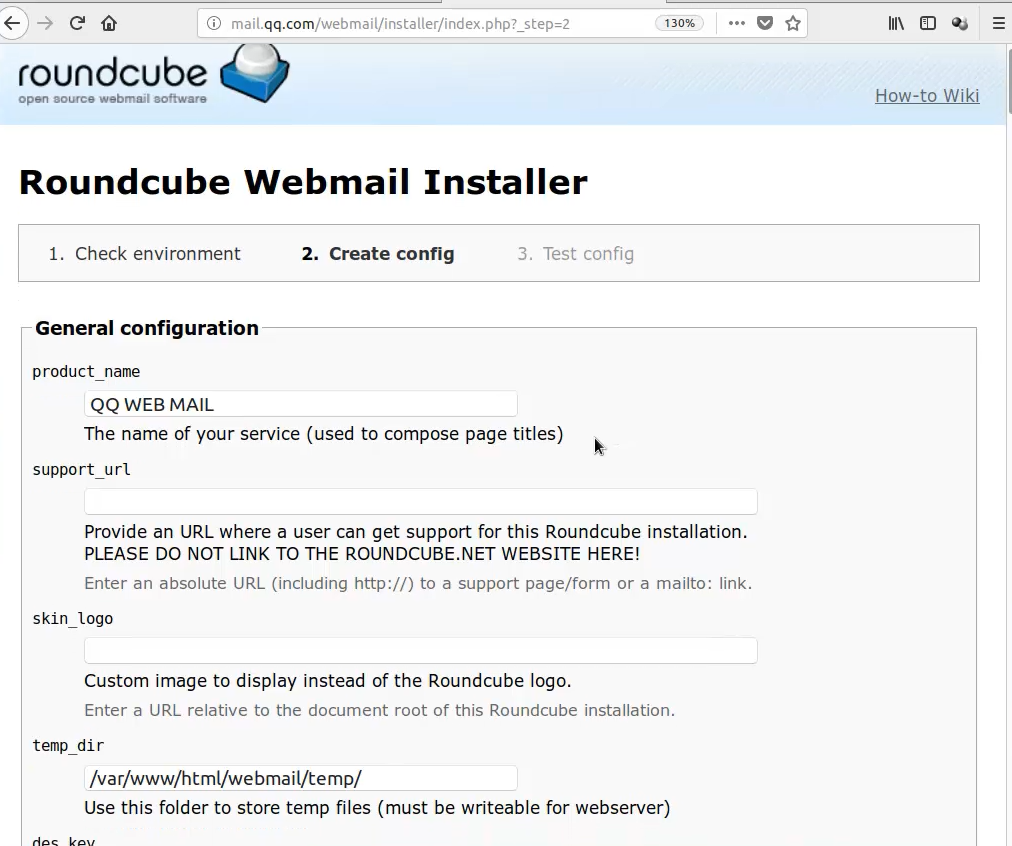Image resolution: width=1012 pixels, height=846 pixels.
Task: Go to the browser home page
Action: (109, 23)
